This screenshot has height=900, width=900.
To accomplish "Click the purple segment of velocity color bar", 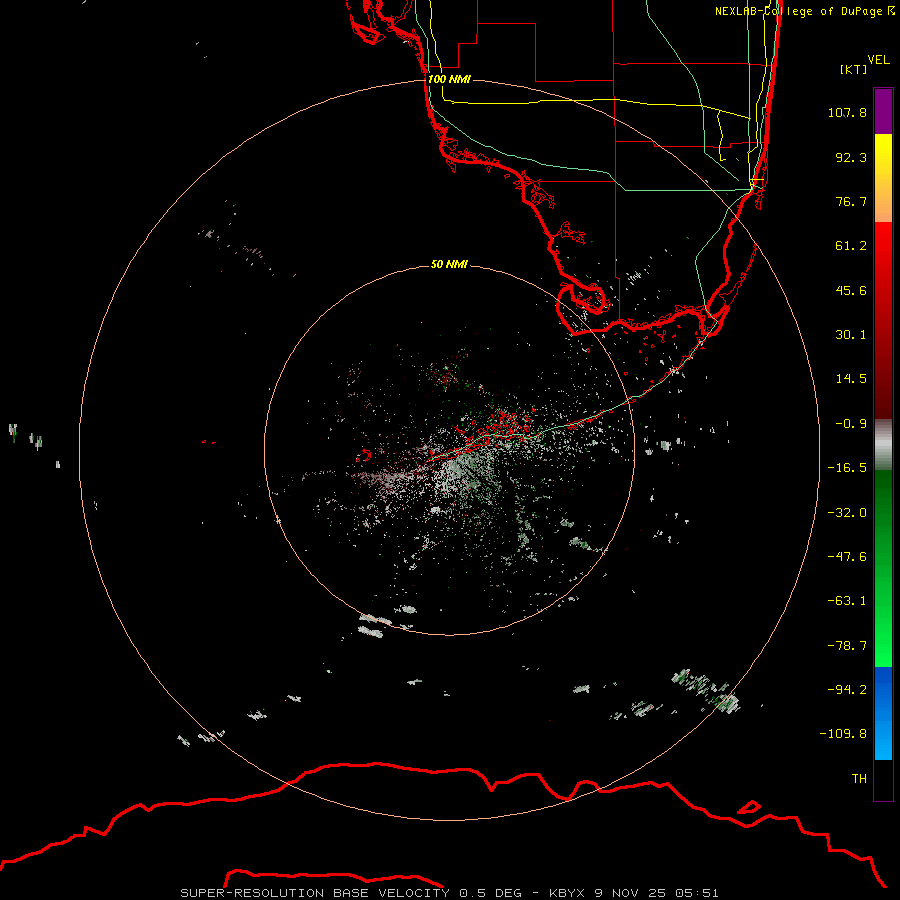I will 883,111.
